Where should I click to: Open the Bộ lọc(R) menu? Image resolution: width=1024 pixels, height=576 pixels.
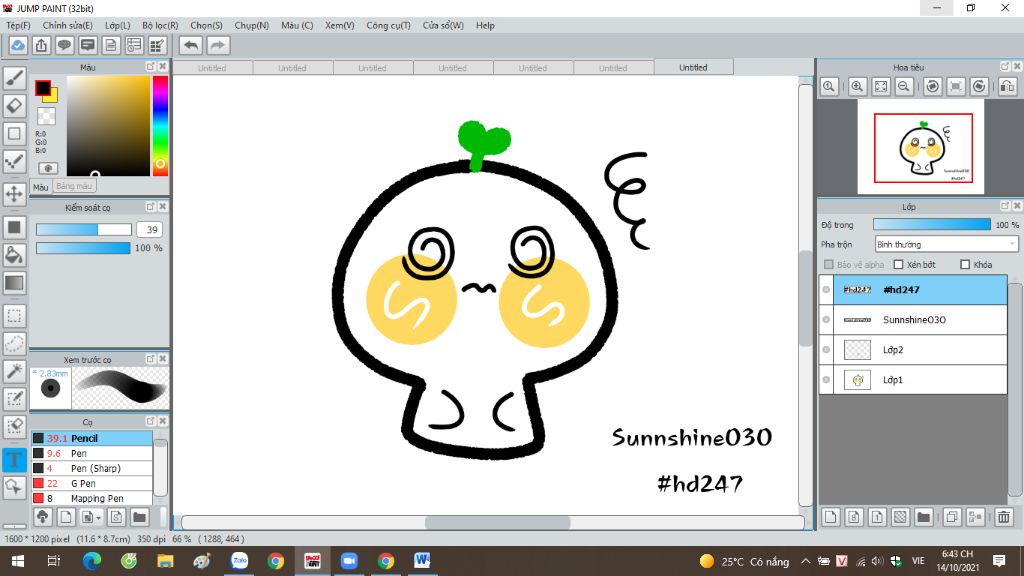point(160,25)
